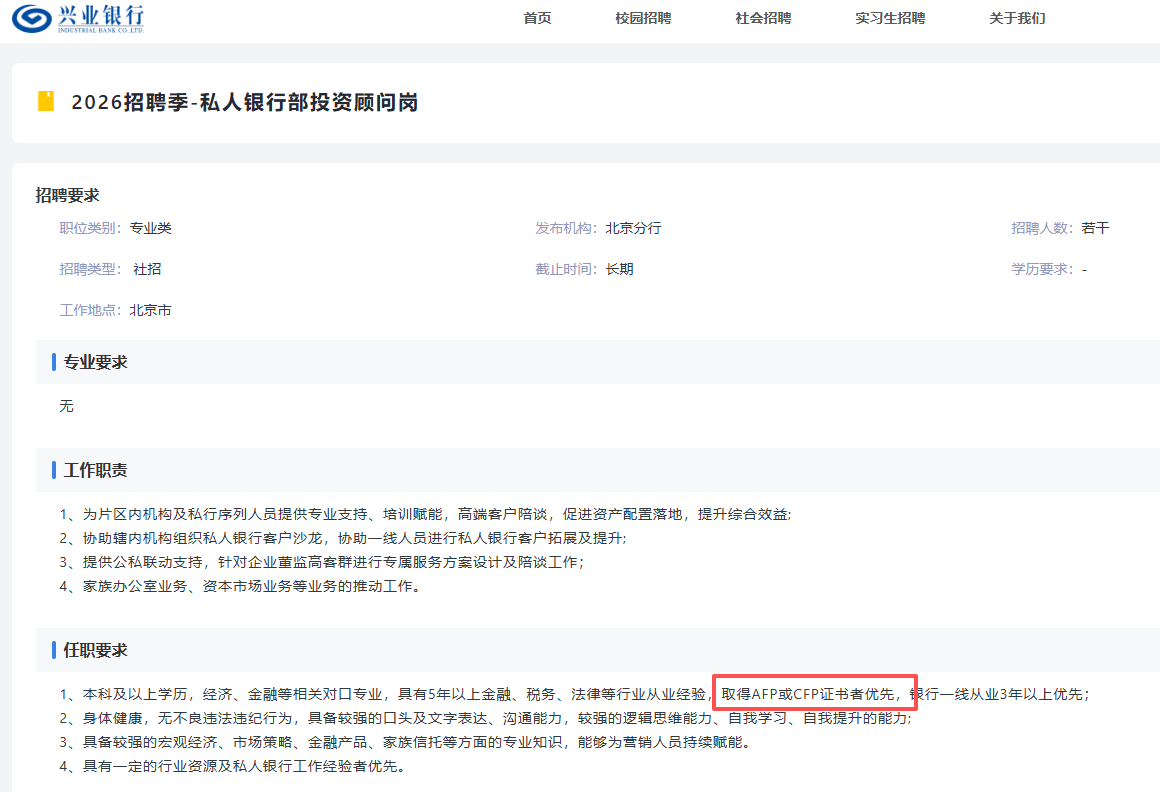The width and height of the screenshot is (1160, 792).
Task: Click the 北京市 work location value
Action: point(150,310)
